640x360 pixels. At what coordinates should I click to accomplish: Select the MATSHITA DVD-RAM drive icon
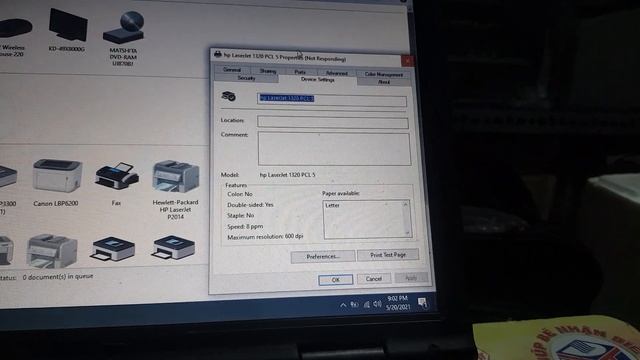(x=124, y=27)
